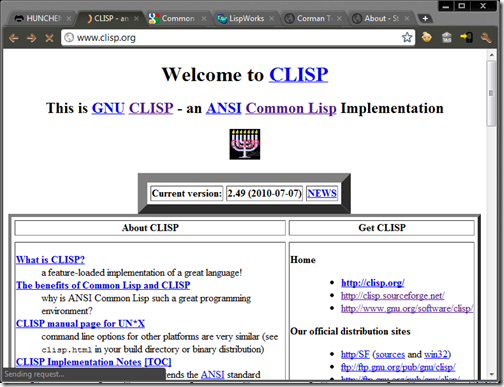Screen dimensions: 504x387
Task: Open the http/SF distribution link
Action: pyautogui.click(x=355, y=354)
